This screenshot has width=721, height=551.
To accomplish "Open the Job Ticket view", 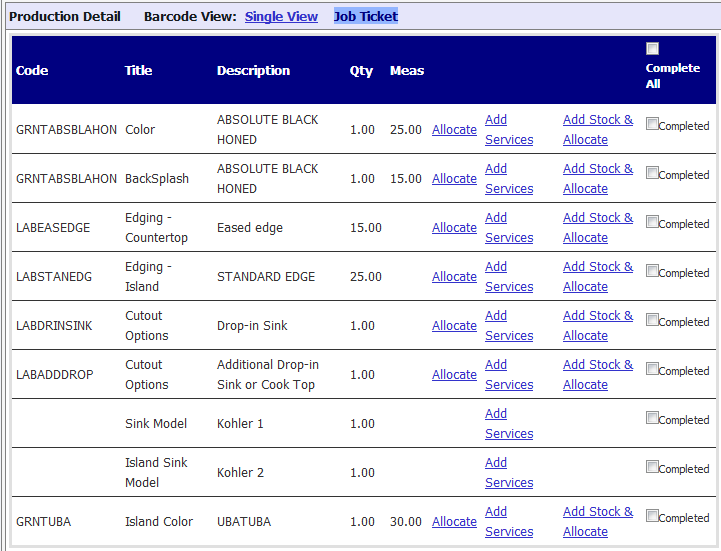I will pyautogui.click(x=365, y=17).
